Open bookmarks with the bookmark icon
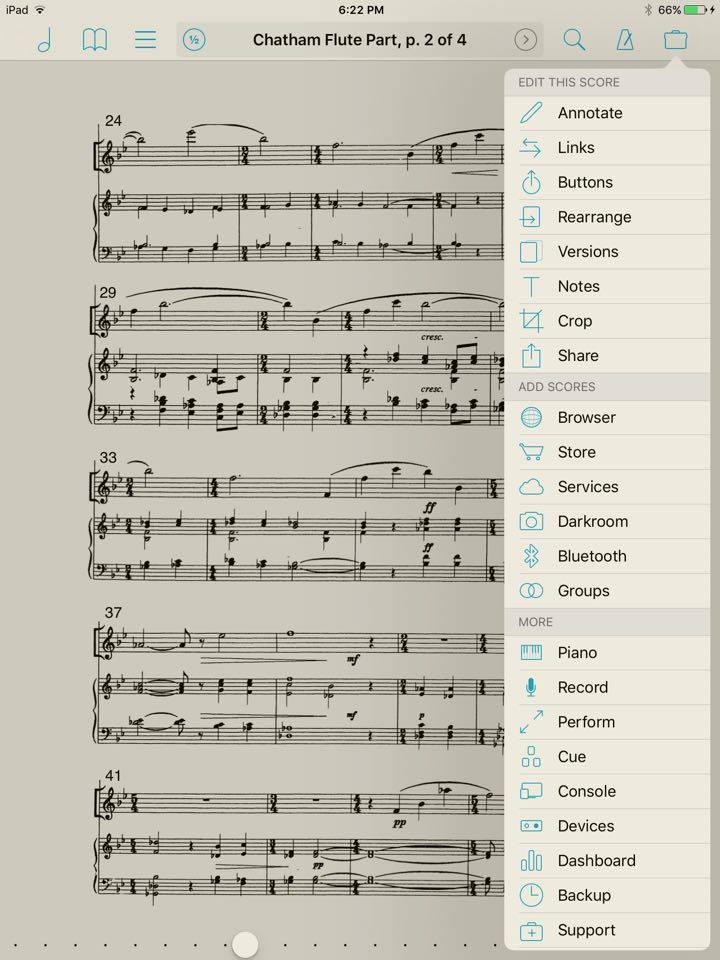Viewport: 720px width, 960px height. [x=95, y=40]
